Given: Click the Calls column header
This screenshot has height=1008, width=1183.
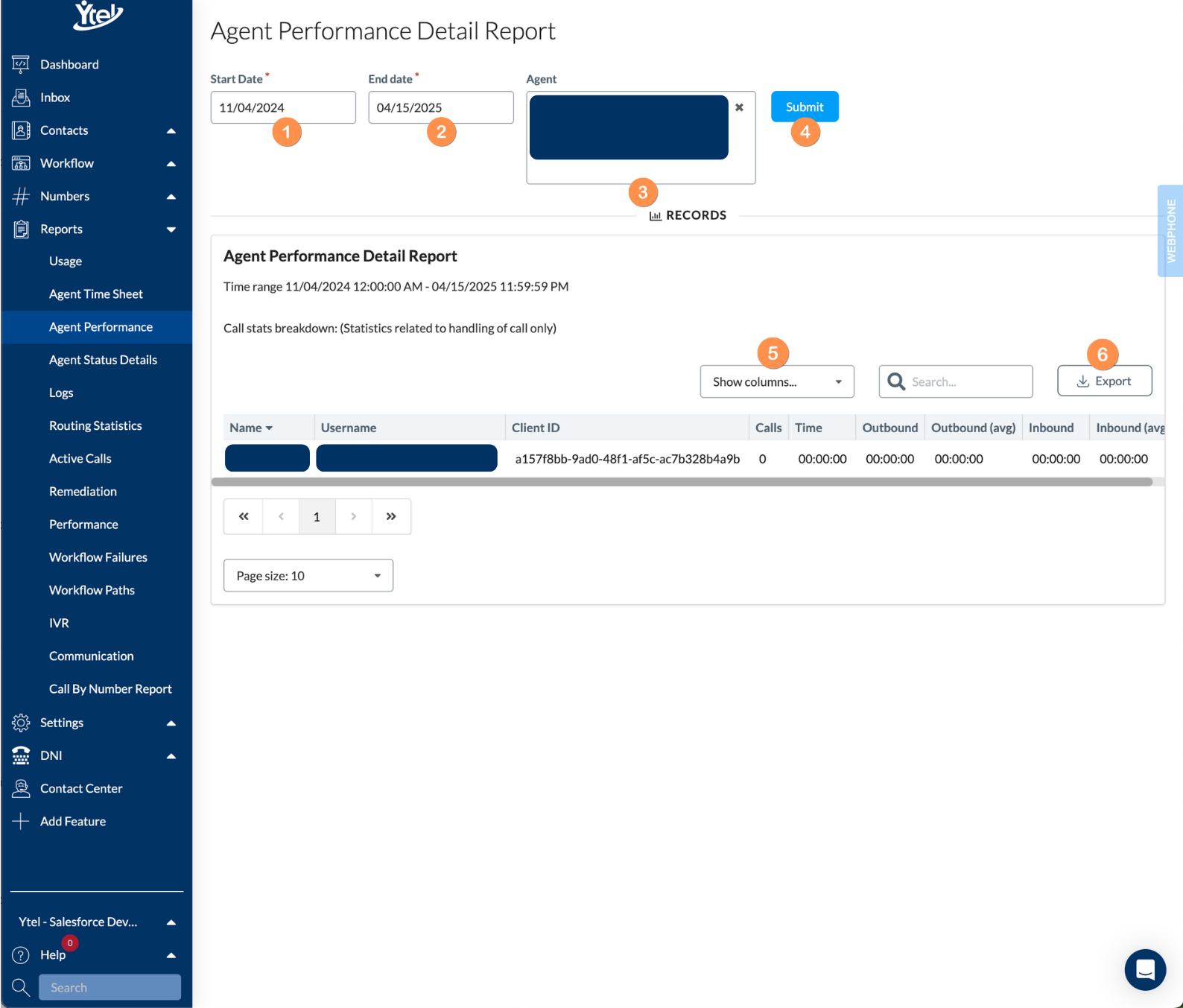Looking at the screenshot, I should 768,428.
